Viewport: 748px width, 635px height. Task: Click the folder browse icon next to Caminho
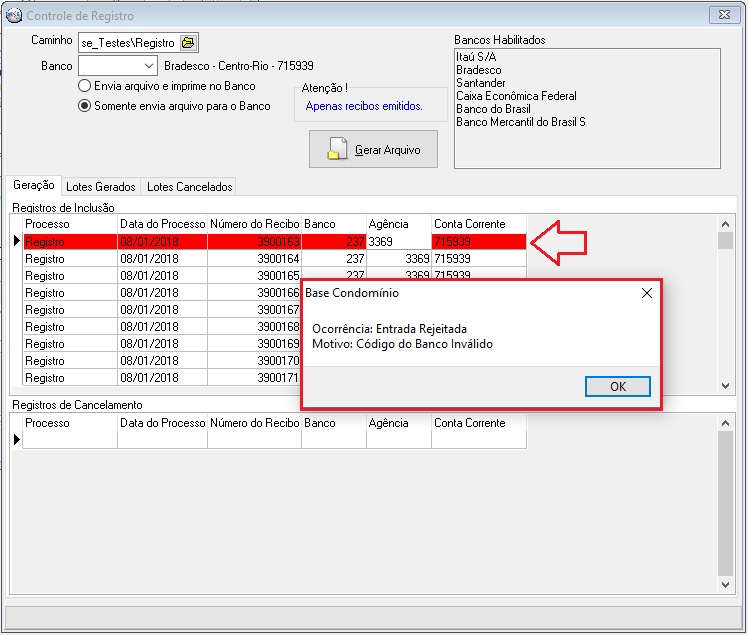click(189, 43)
